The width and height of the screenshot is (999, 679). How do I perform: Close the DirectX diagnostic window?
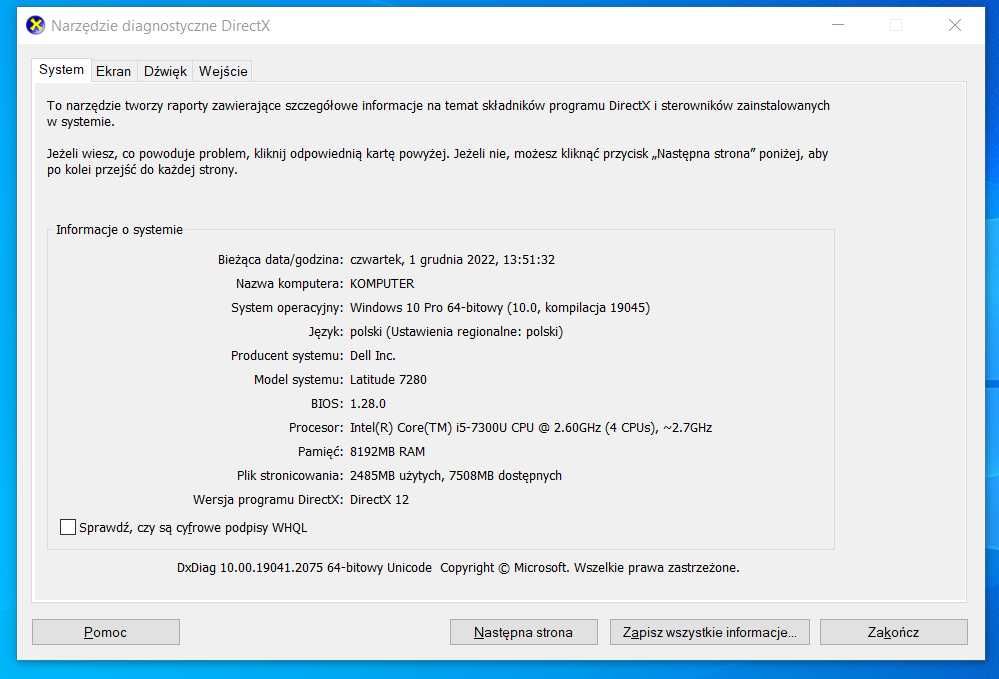click(954, 25)
